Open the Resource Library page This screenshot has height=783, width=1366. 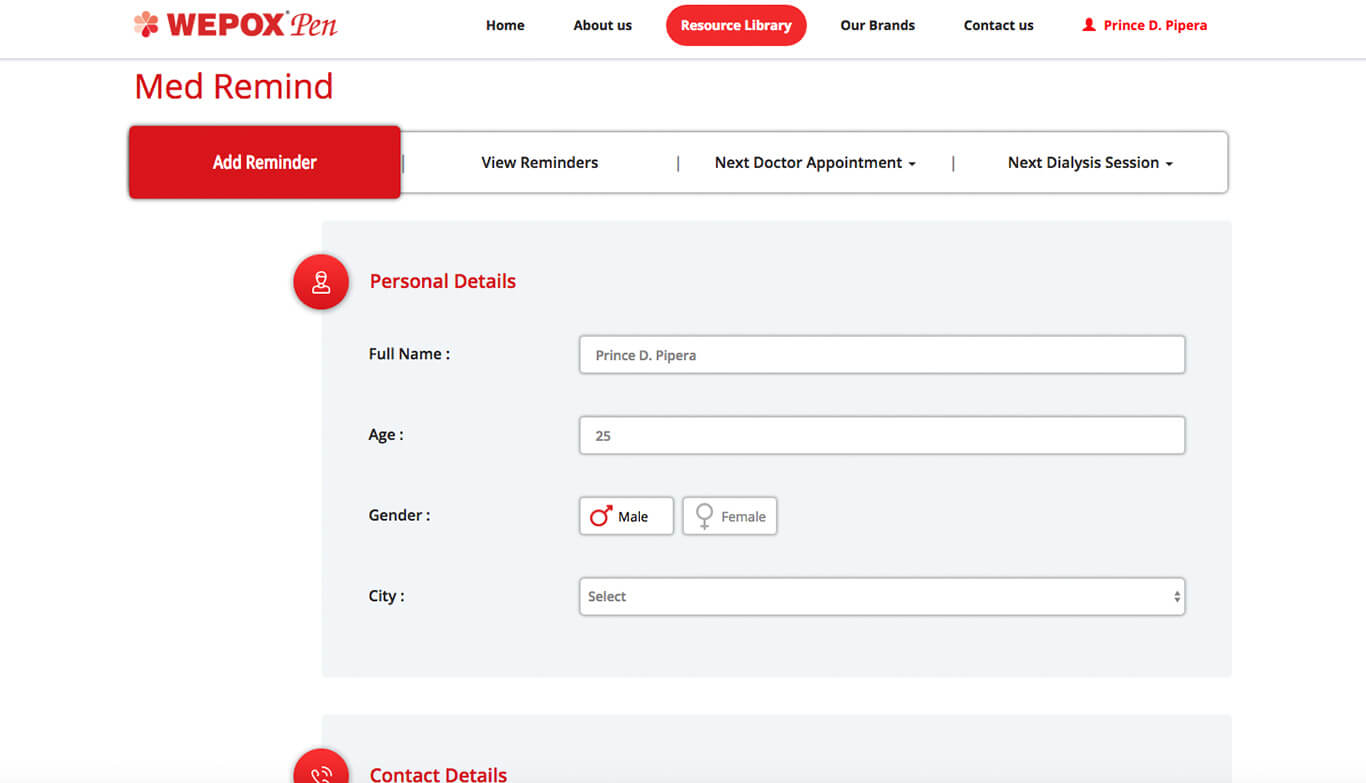(x=736, y=26)
